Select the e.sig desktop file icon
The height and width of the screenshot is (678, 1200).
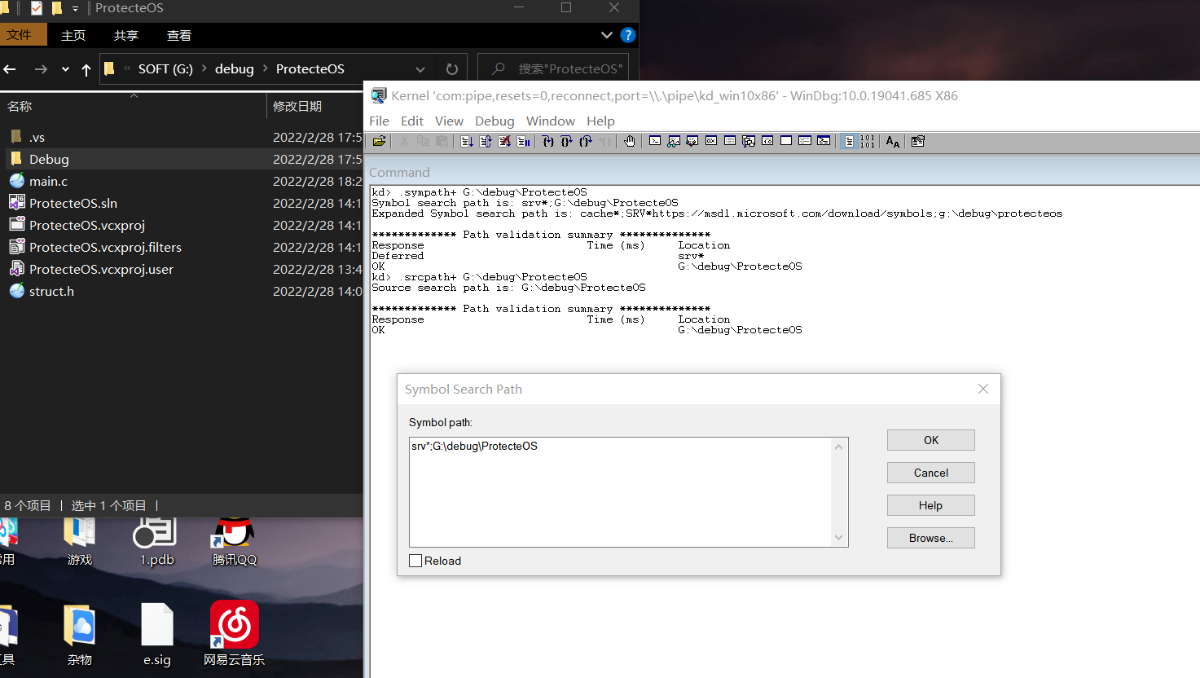click(x=157, y=633)
